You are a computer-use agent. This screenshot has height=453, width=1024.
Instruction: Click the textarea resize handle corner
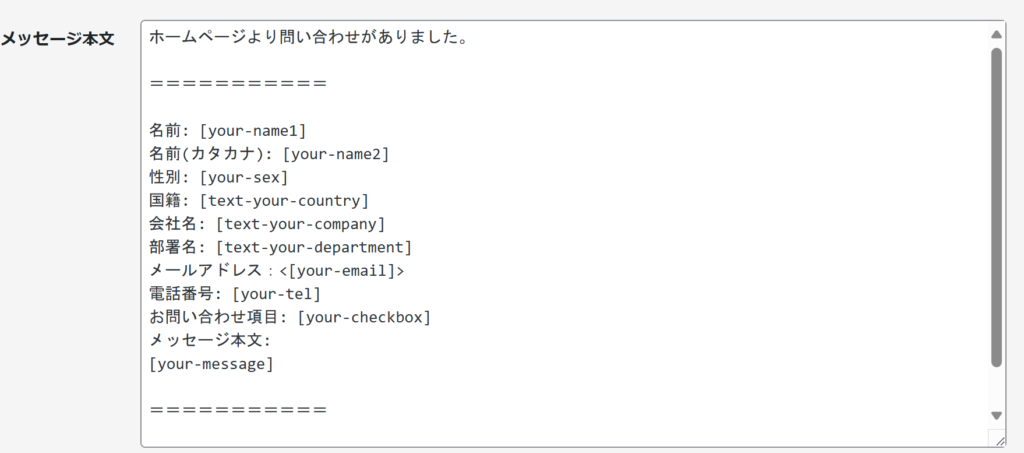[997, 439]
